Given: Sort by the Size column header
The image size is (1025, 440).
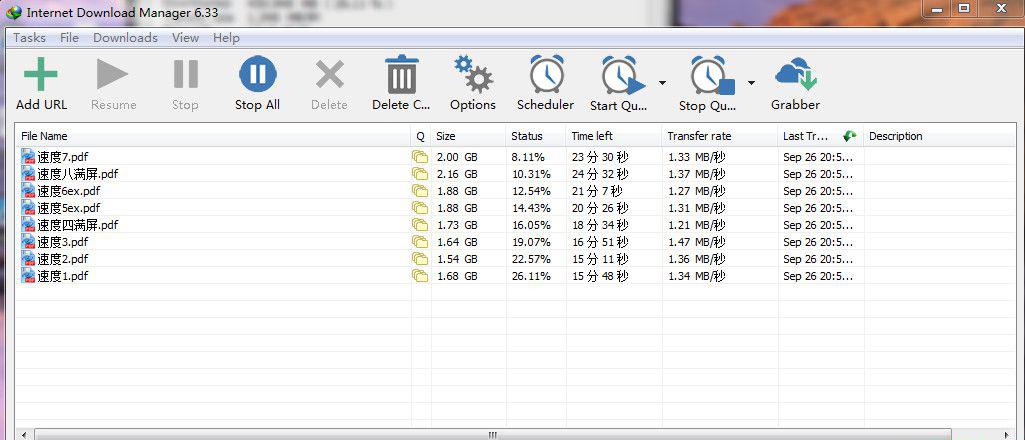Looking at the screenshot, I should click(x=469, y=136).
